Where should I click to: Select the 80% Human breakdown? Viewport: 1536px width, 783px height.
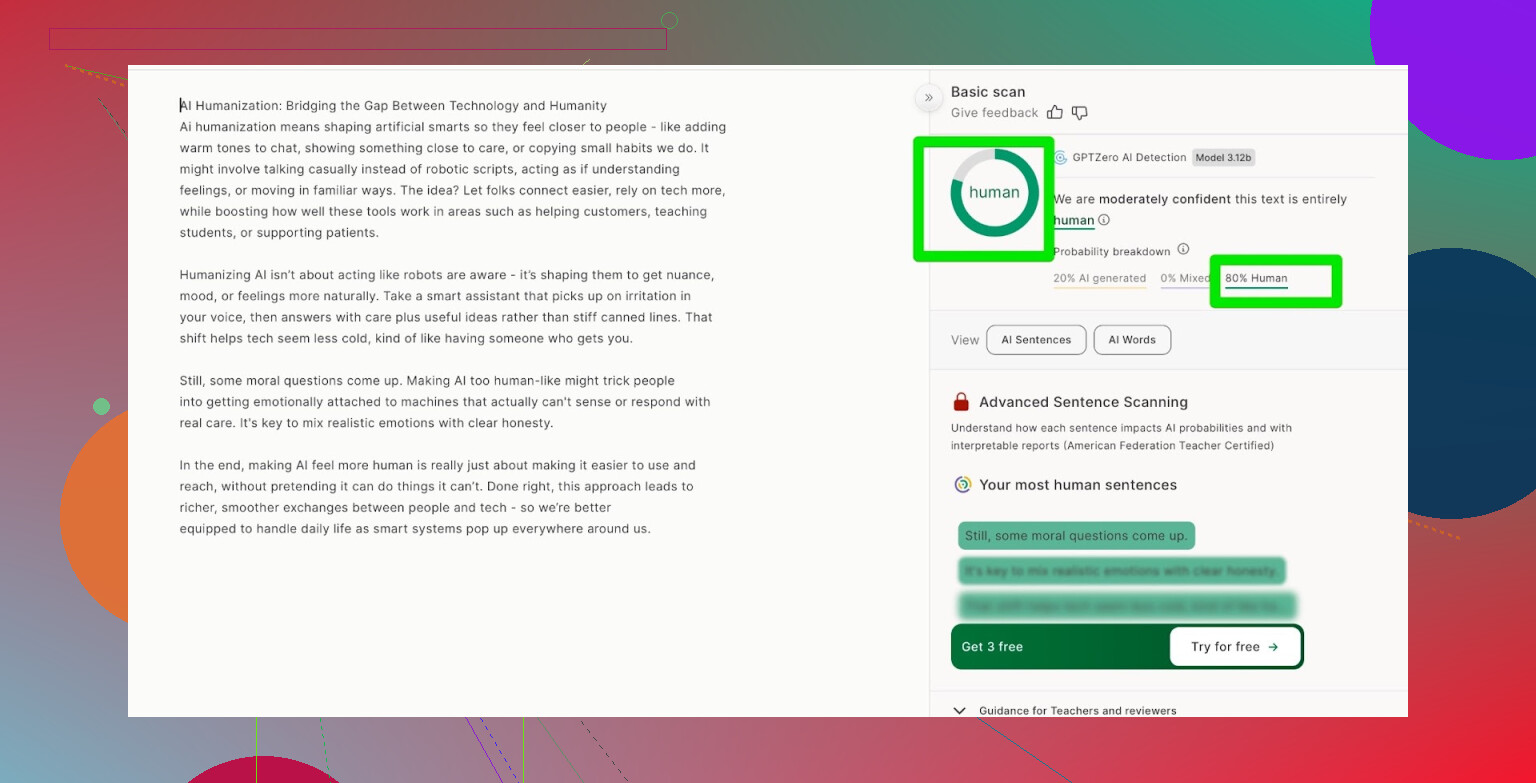(x=1256, y=279)
